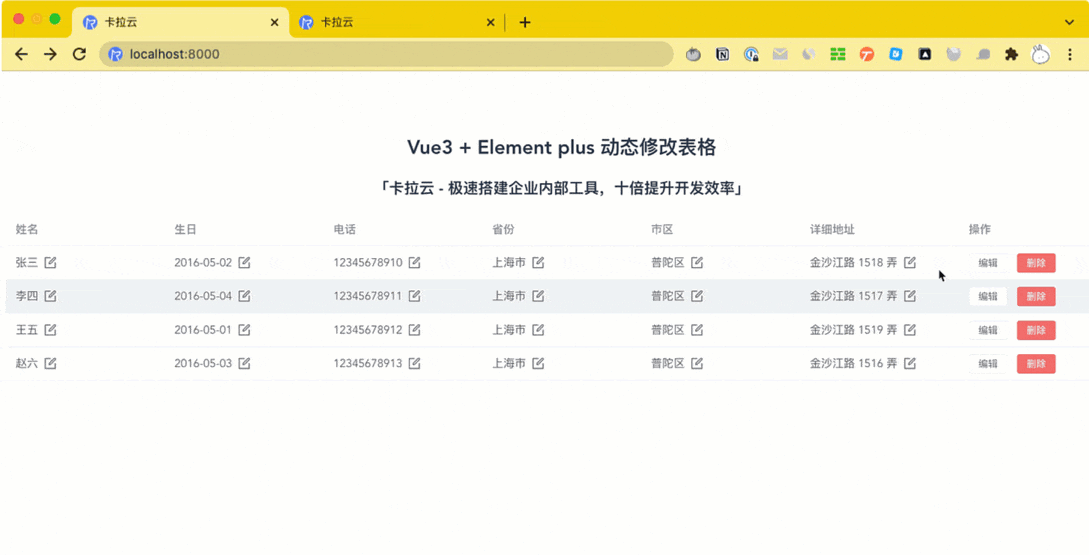Go forward in browser history

(50, 54)
